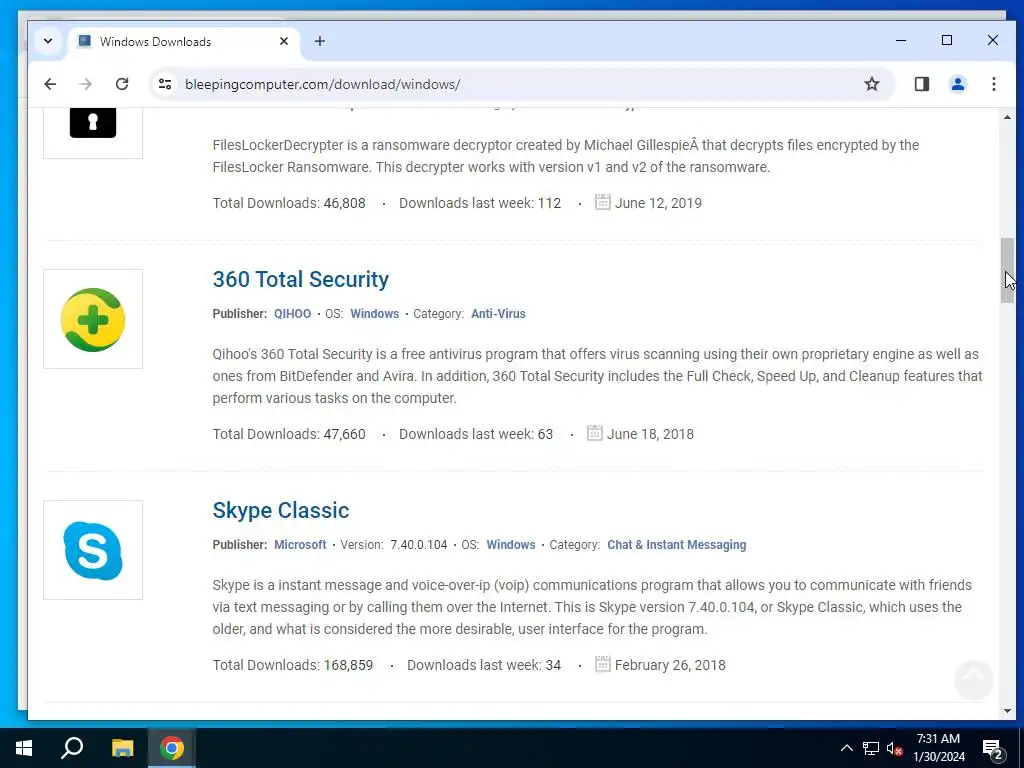Click the page scroll-down arrow
1024x768 pixels.
point(1007,711)
